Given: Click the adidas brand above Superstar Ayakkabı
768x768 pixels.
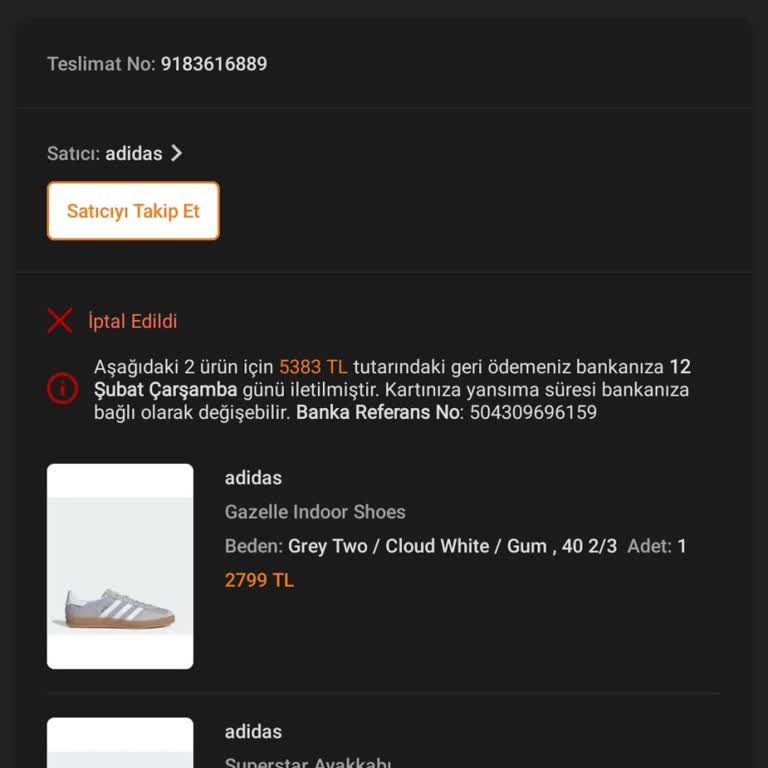Looking at the screenshot, I should pyautogui.click(x=253, y=732).
